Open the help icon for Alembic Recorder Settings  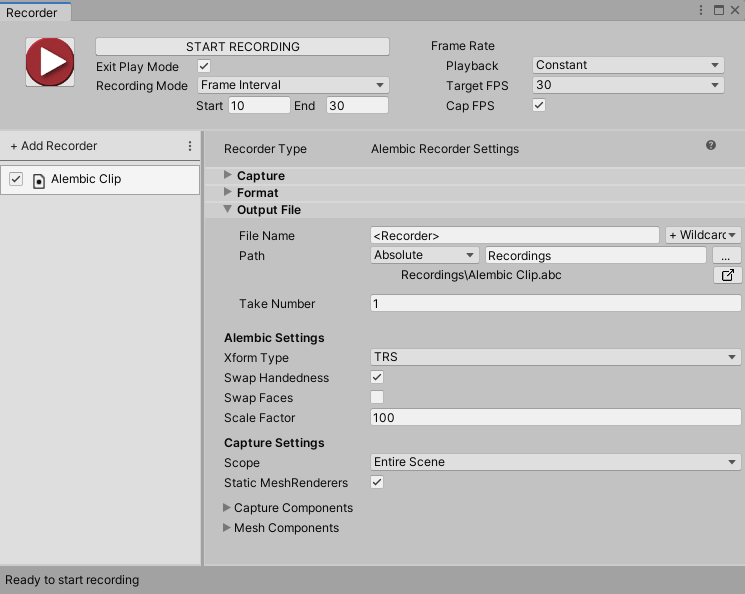(711, 145)
